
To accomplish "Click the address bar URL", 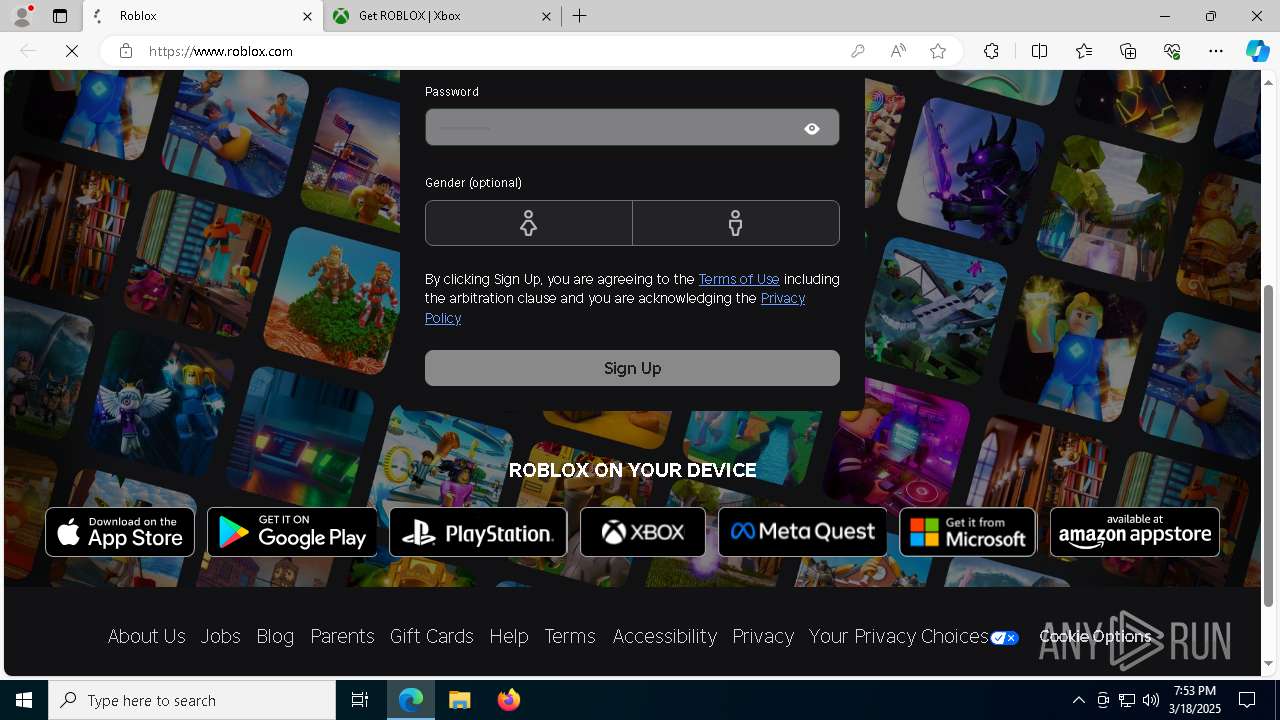I will pyautogui.click(x=221, y=51).
